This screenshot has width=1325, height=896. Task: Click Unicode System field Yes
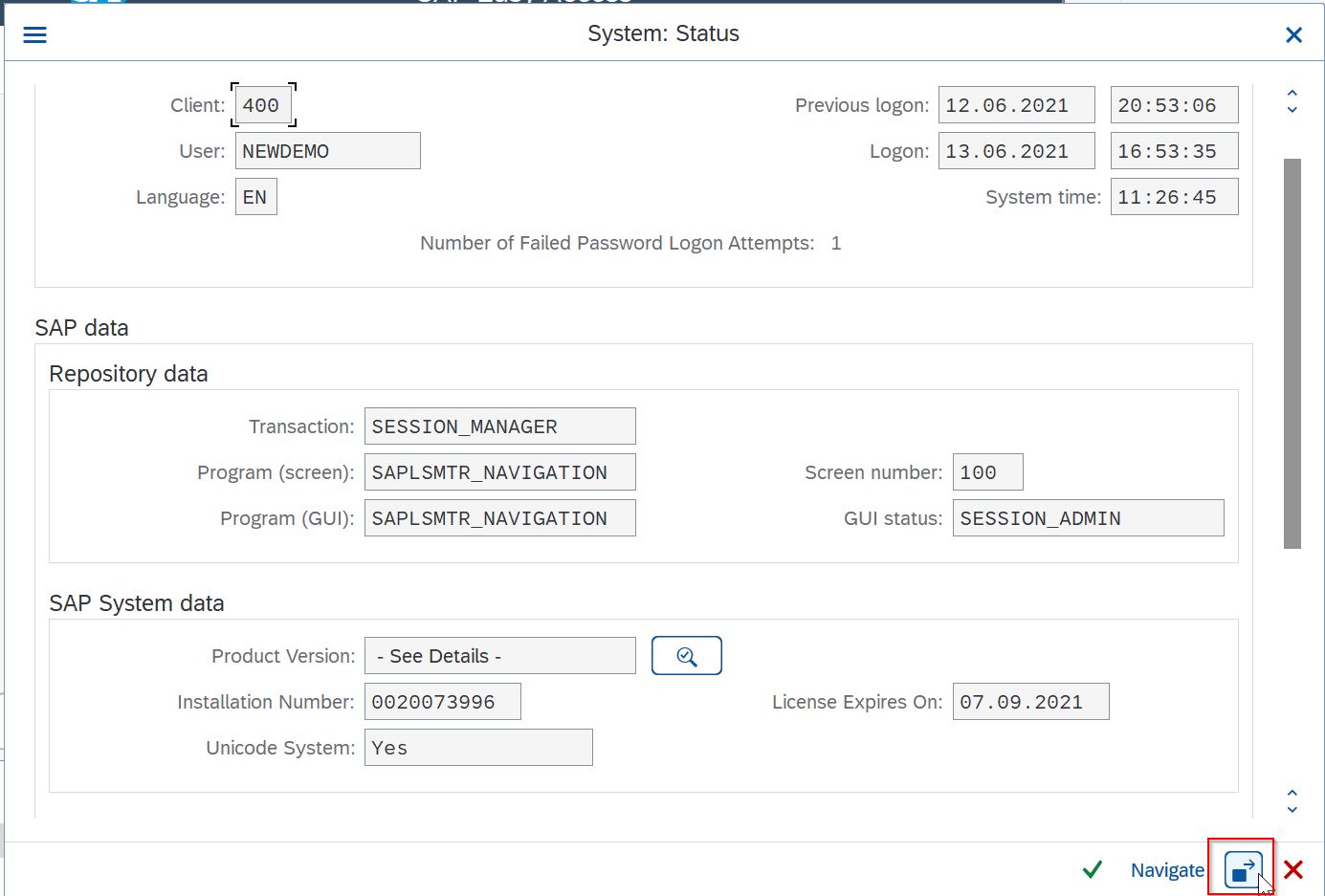point(478,748)
